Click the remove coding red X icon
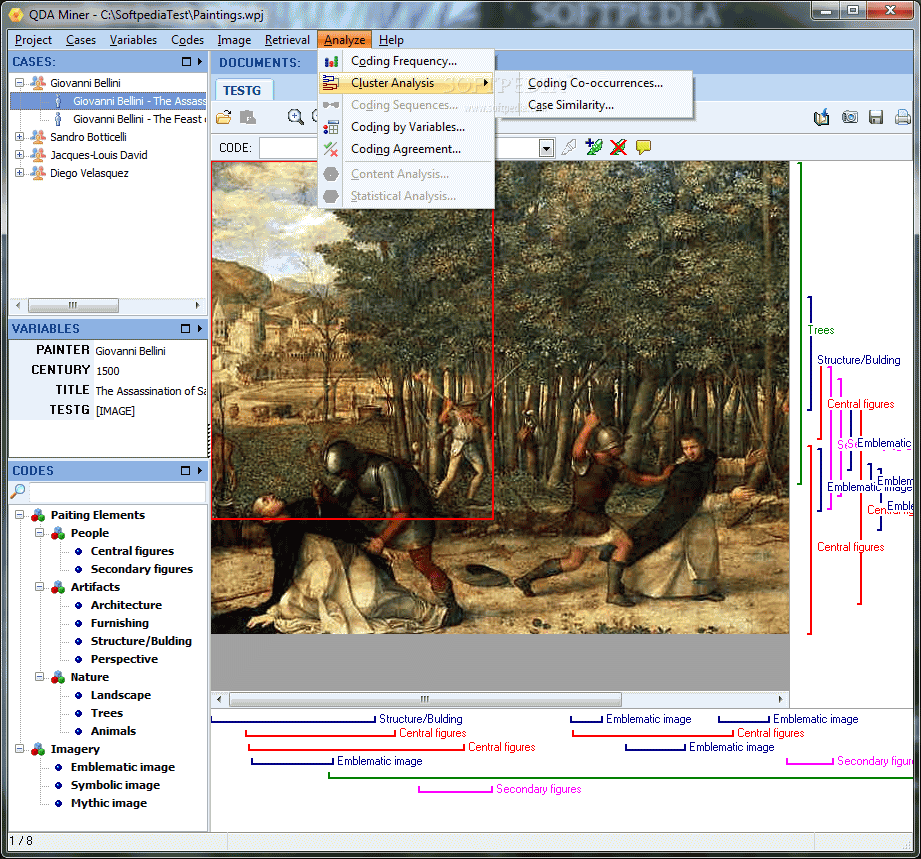The image size is (921, 859). [x=618, y=147]
